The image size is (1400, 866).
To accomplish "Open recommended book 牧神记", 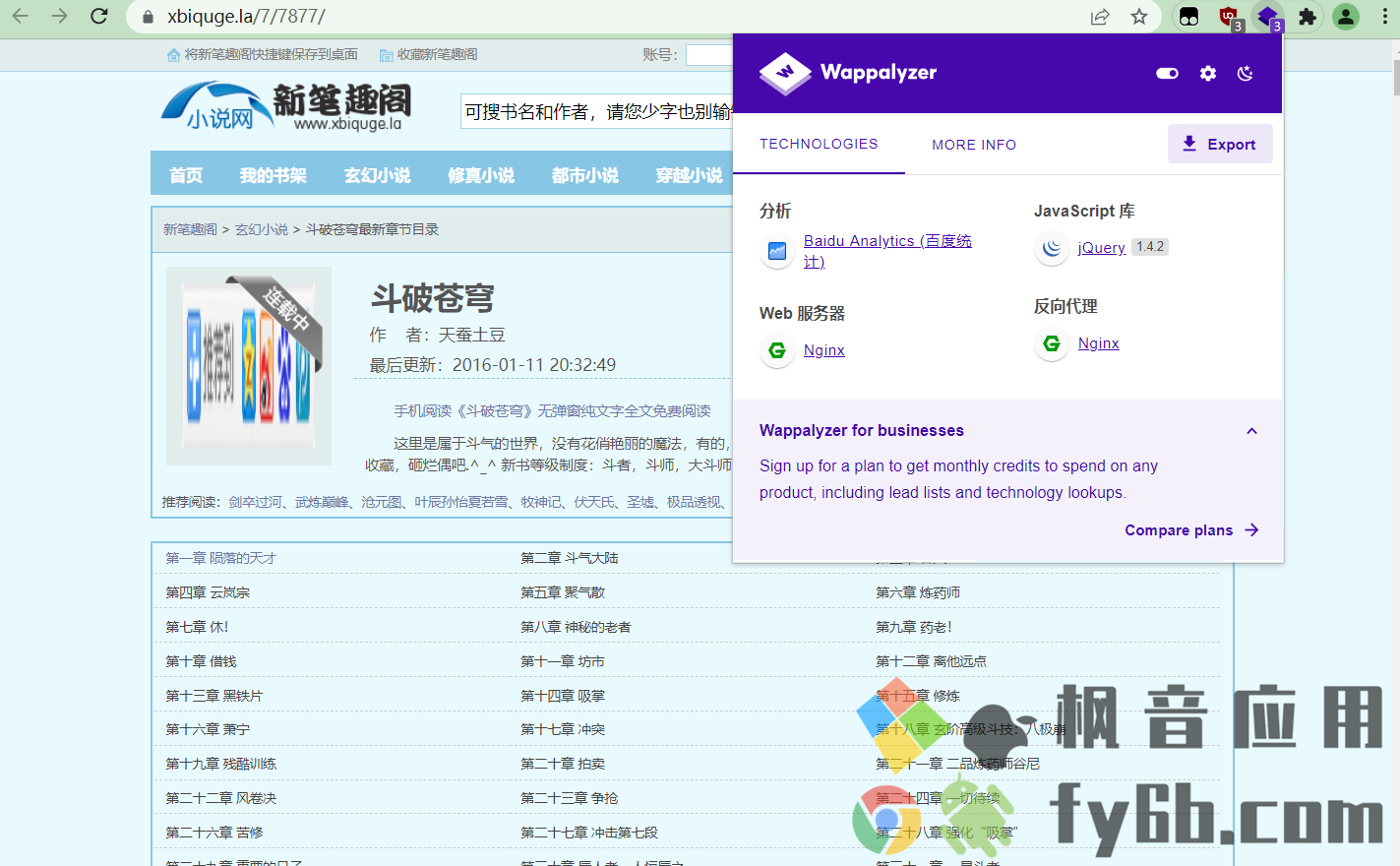I will click(541, 502).
